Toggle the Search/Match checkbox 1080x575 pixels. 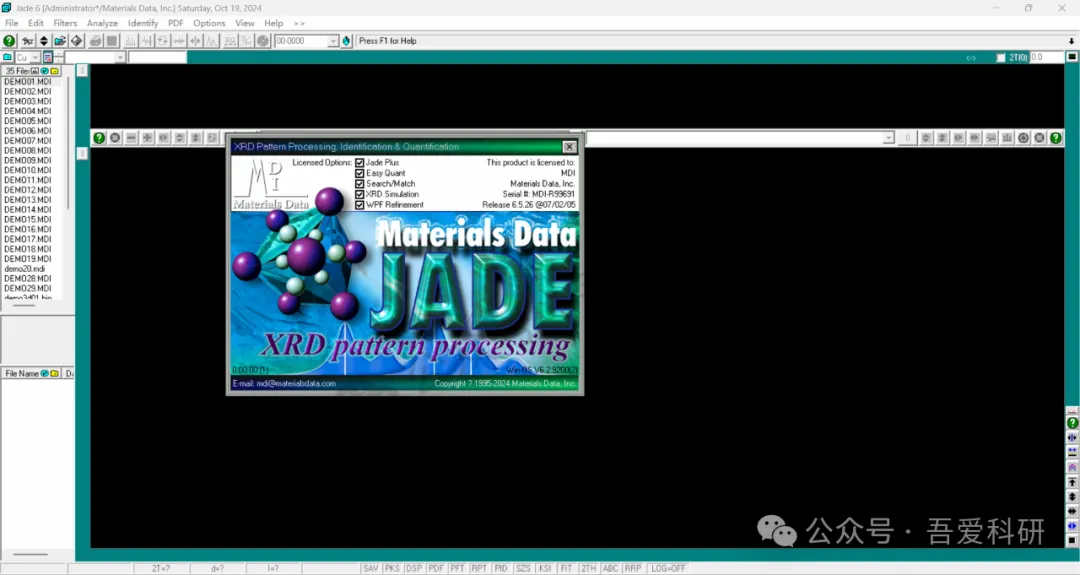pyautogui.click(x=360, y=184)
